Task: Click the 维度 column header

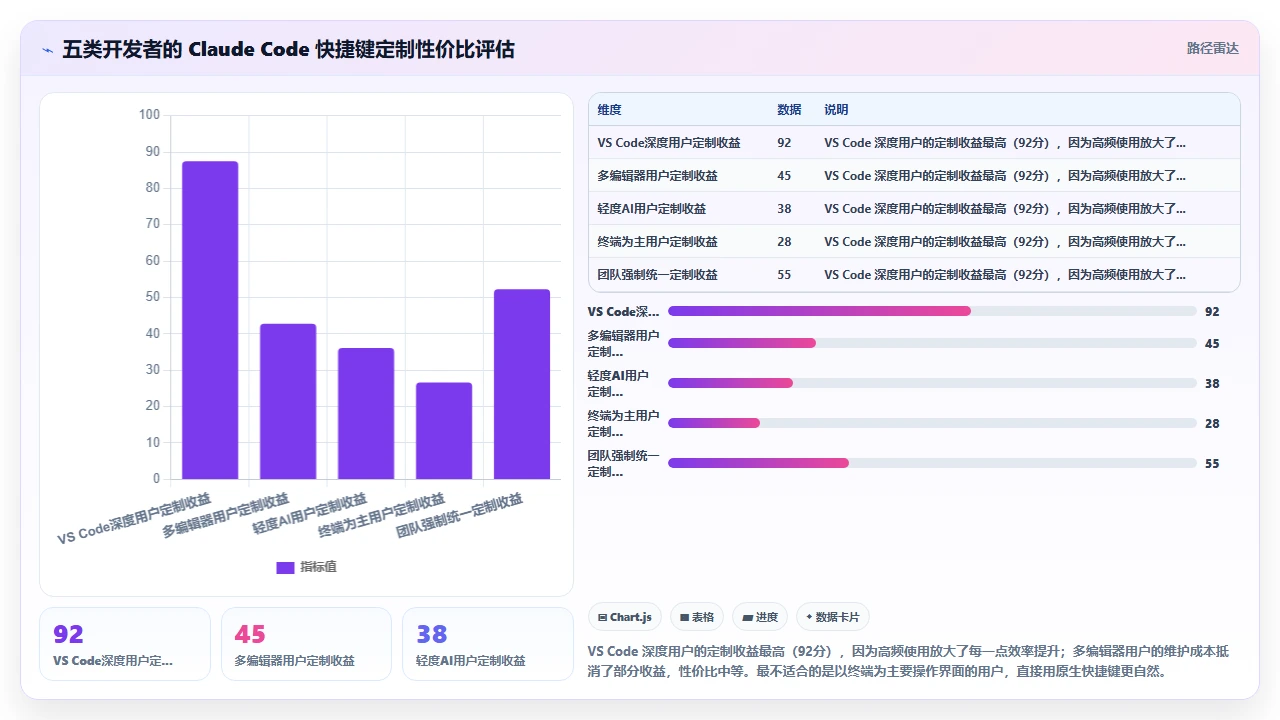Action: [609, 110]
